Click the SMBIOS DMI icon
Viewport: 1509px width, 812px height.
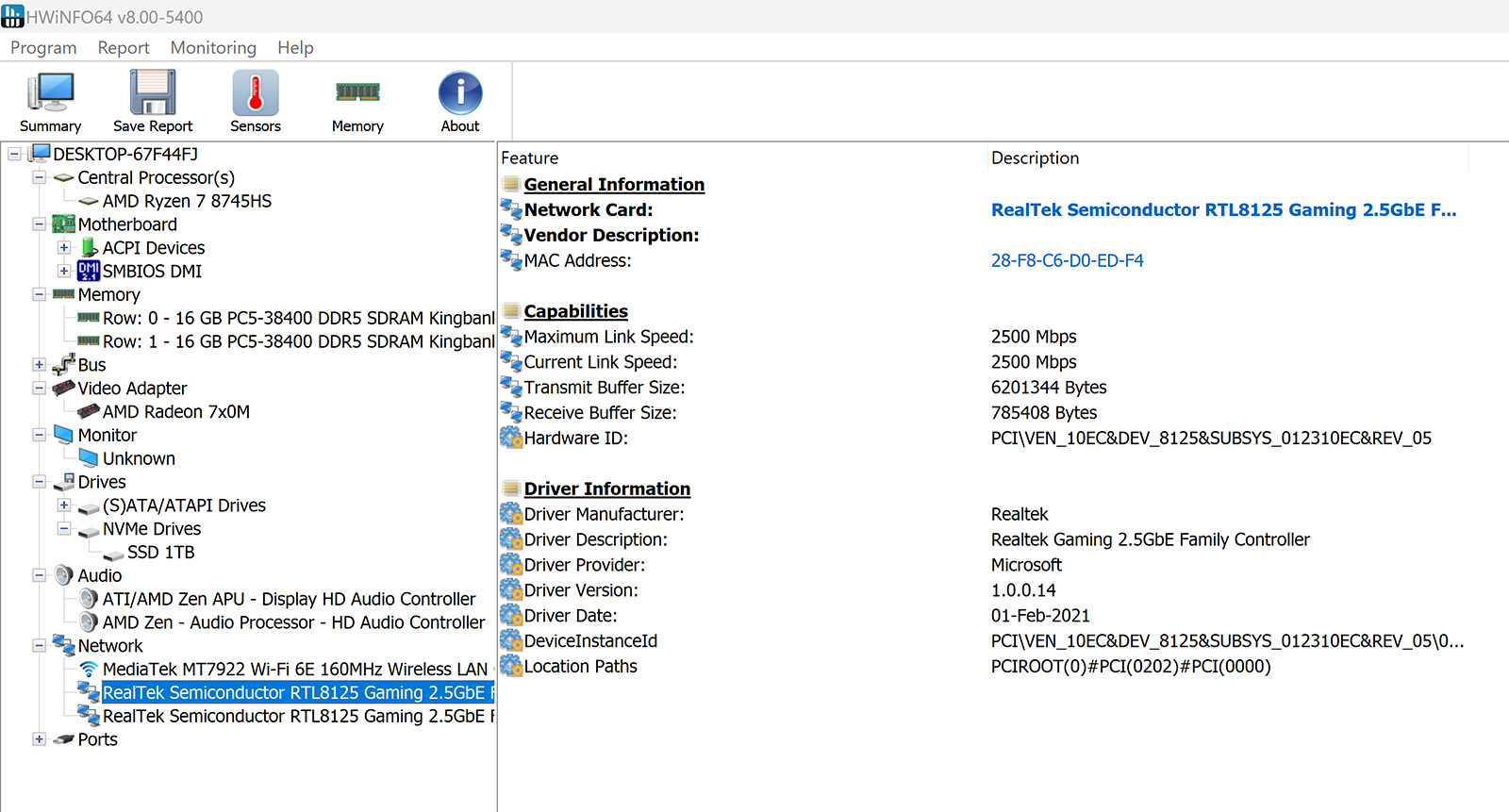[x=89, y=271]
